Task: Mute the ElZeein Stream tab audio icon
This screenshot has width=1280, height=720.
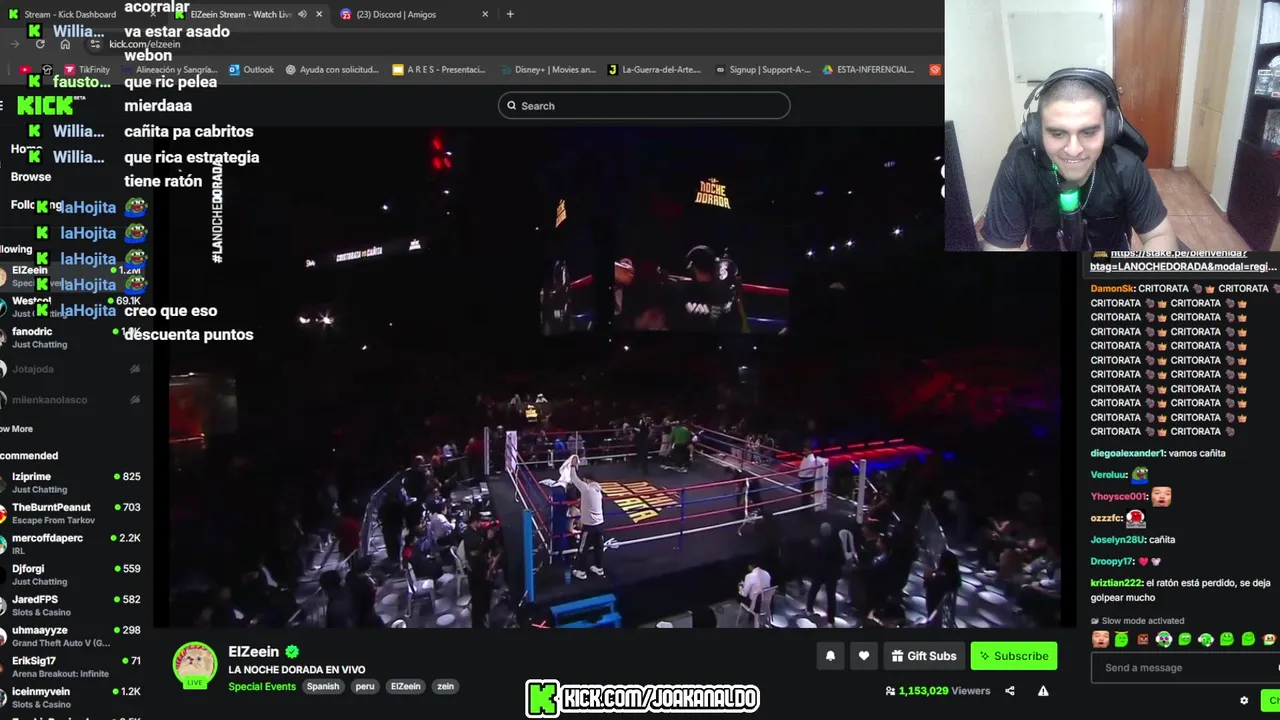Action: [x=302, y=14]
